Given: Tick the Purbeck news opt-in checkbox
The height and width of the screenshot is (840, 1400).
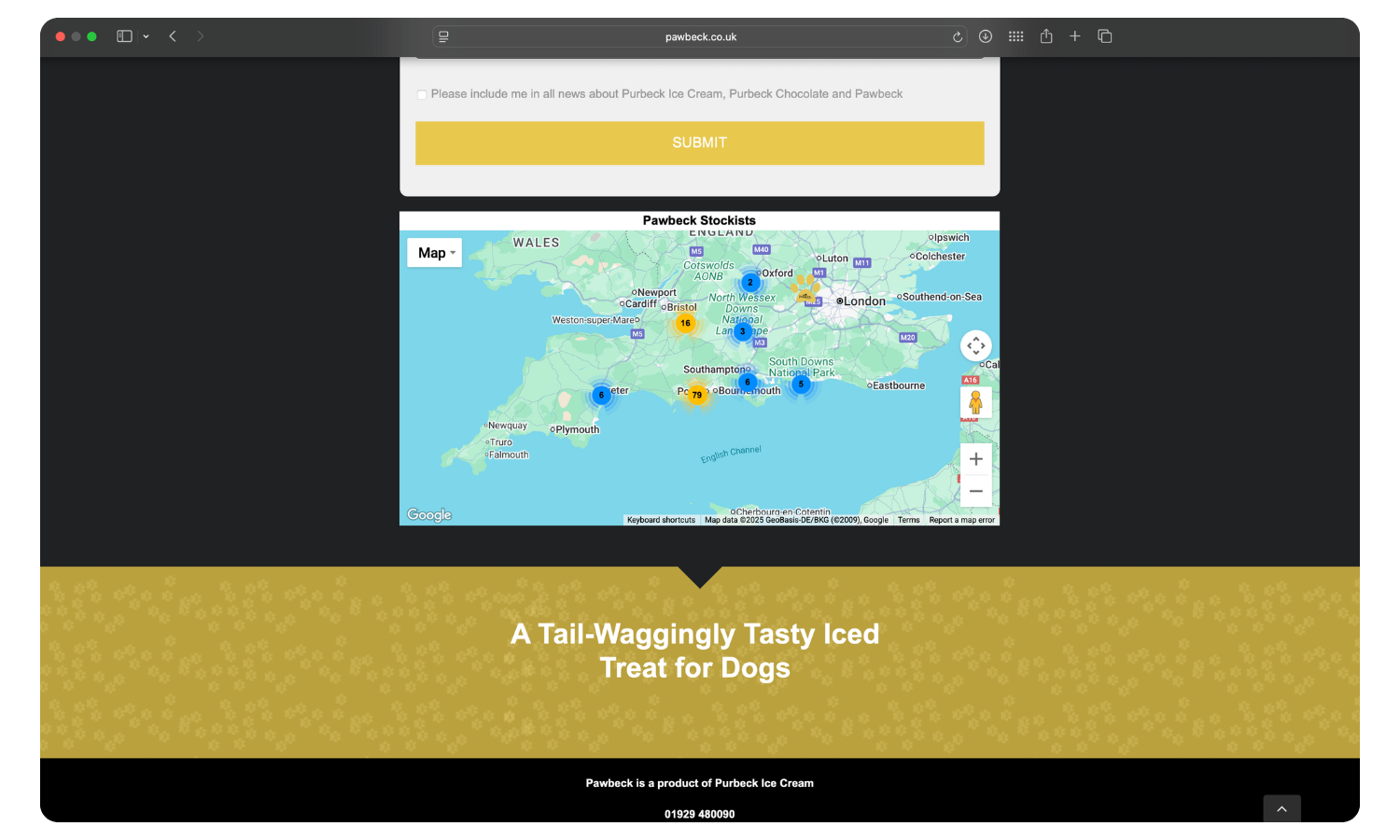Looking at the screenshot, I should click(x=422, y=94).
